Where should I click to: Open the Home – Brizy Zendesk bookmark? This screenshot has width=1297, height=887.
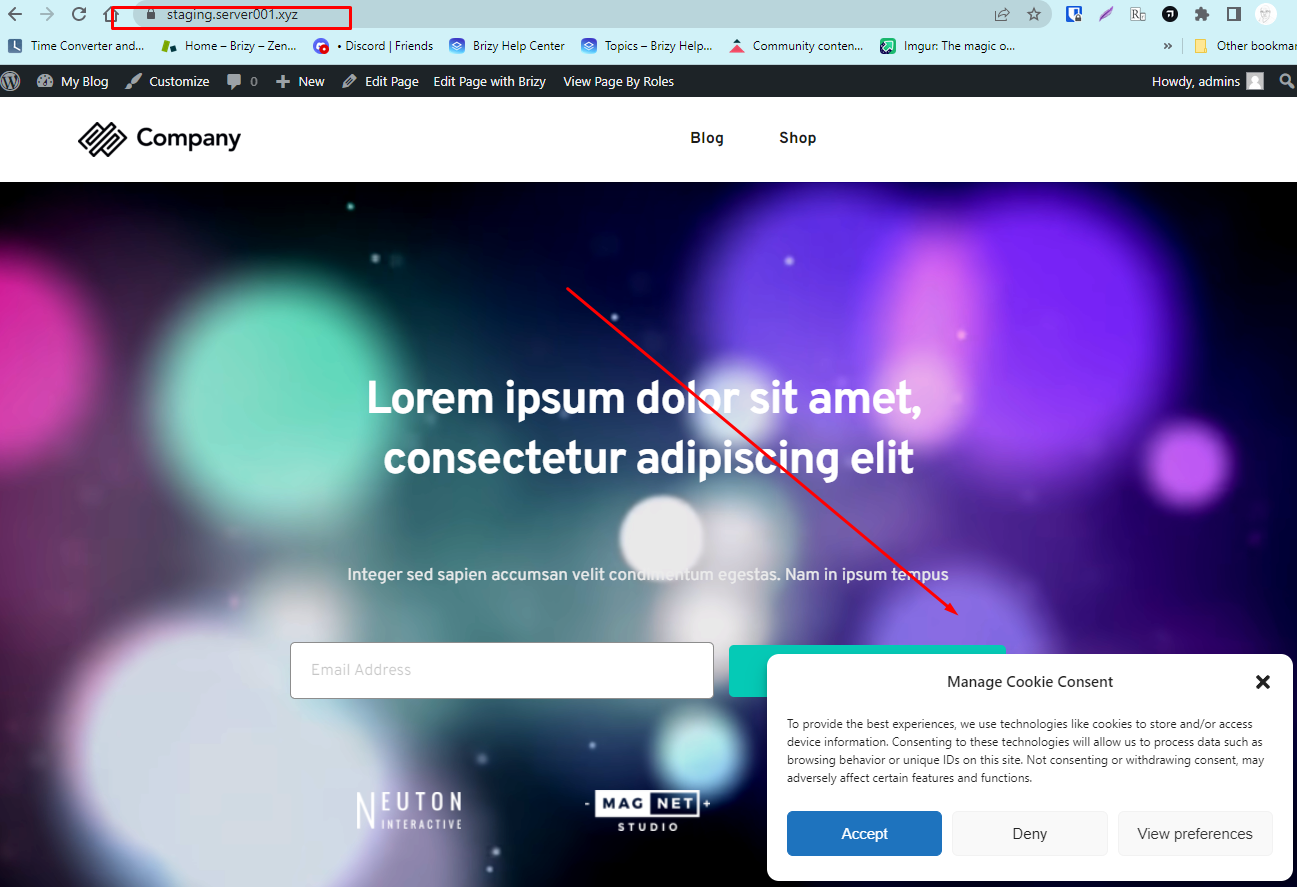(229, 45)
